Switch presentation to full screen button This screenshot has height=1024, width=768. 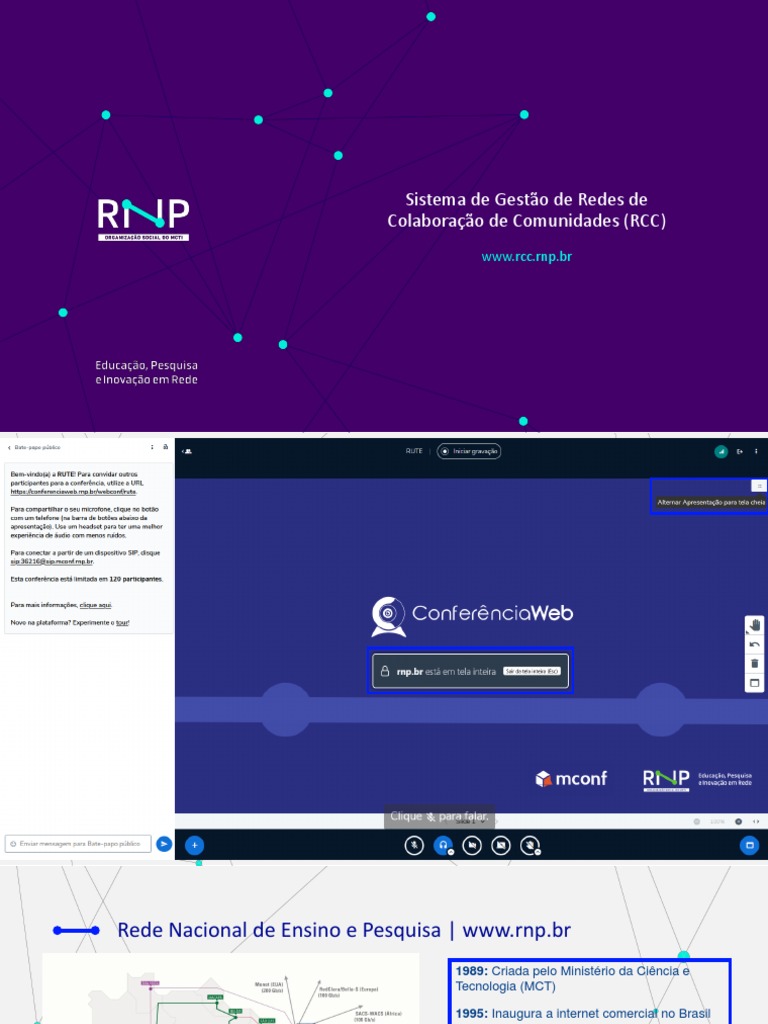pyautogui.click(x=758, y=486)
